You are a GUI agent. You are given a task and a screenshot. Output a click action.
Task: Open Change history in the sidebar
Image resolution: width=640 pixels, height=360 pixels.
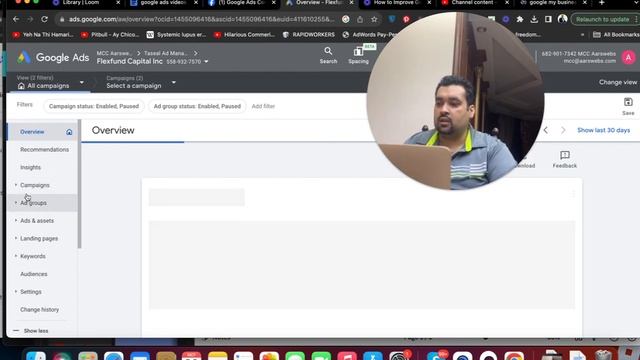point(40,309)
